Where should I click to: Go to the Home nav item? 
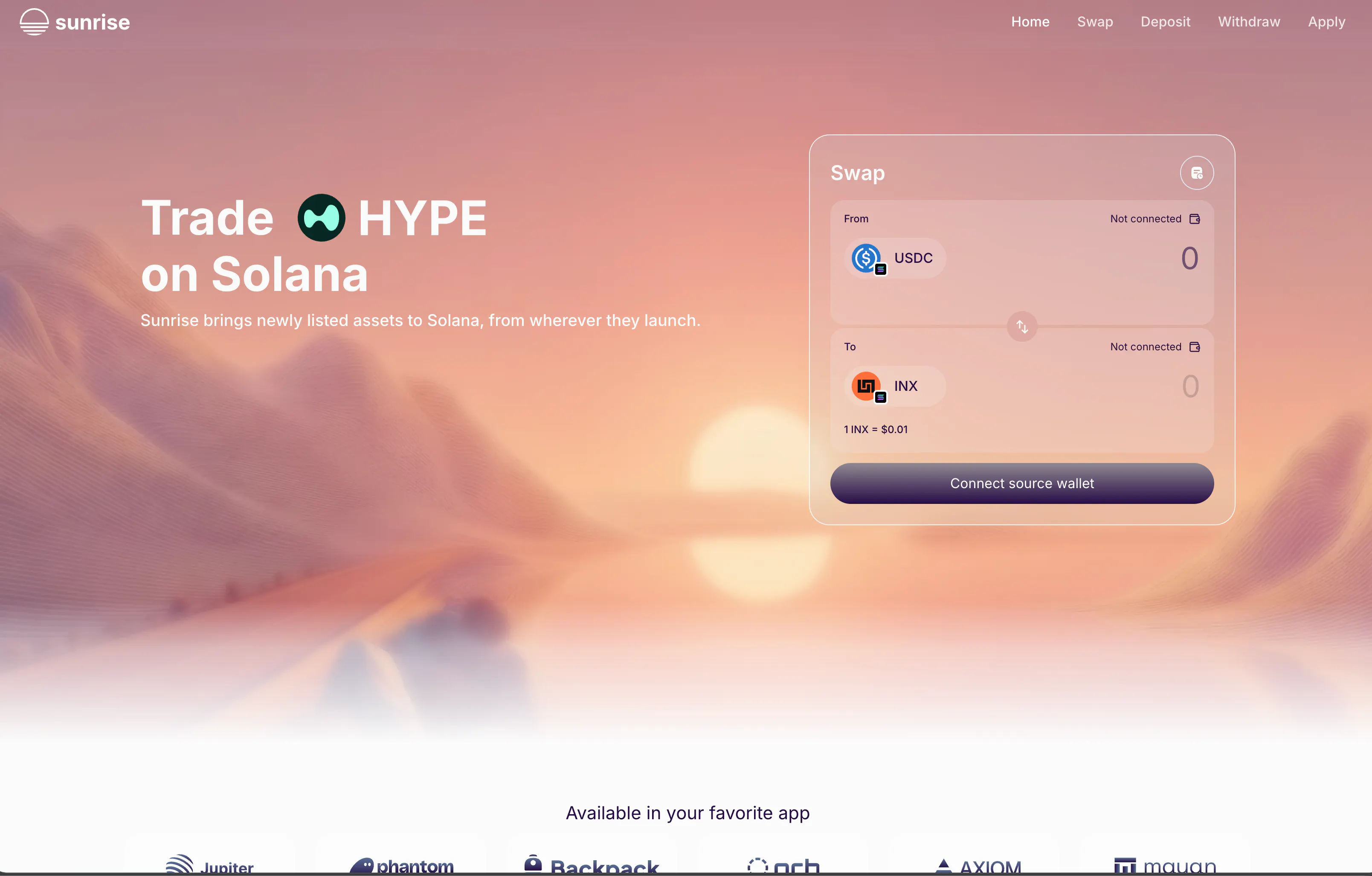(x=1030, y=22)
